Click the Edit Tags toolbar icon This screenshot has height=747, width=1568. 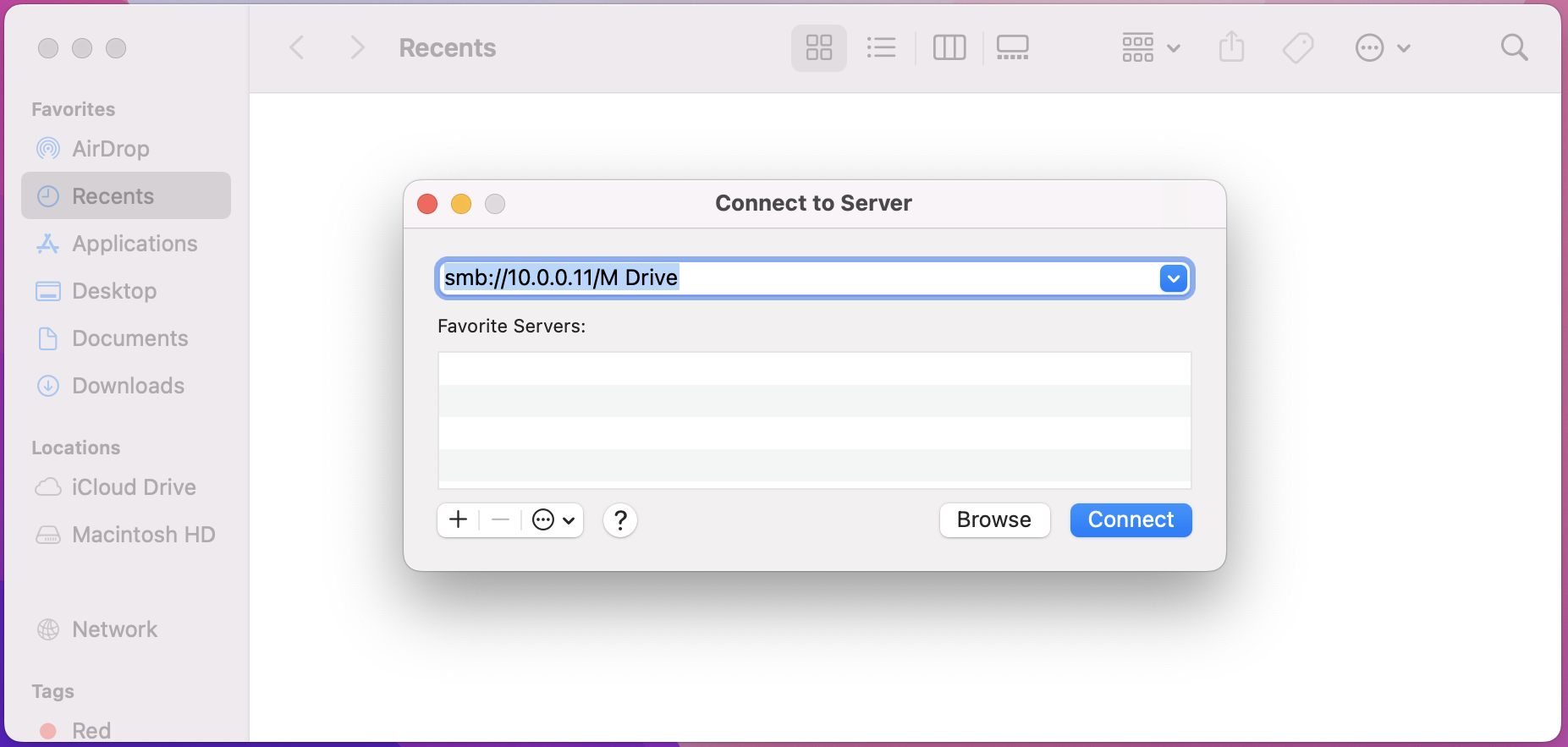(x=1297, y=47)
